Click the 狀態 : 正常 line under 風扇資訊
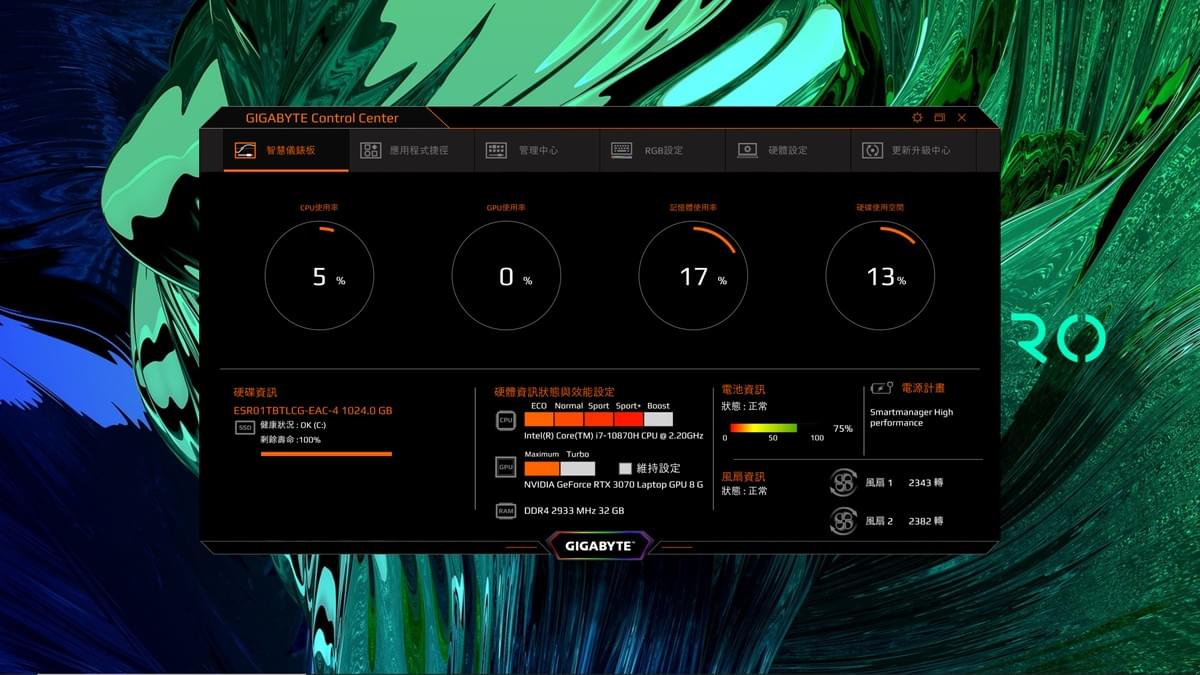The image size is (1200, 675). coord(744,491)
